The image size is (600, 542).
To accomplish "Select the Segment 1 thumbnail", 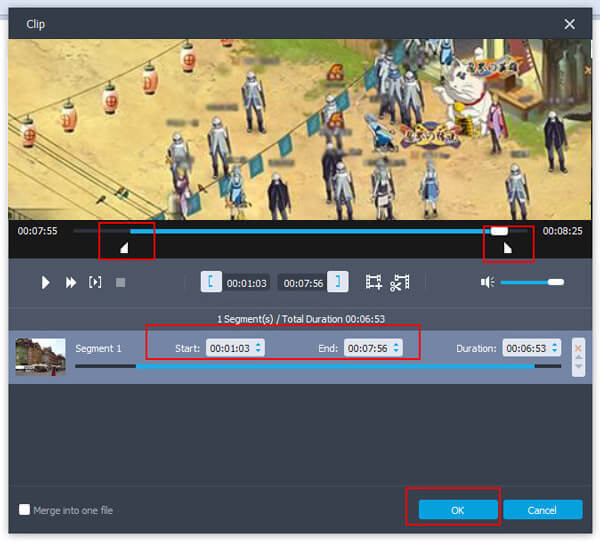I will tap(40, 357).
